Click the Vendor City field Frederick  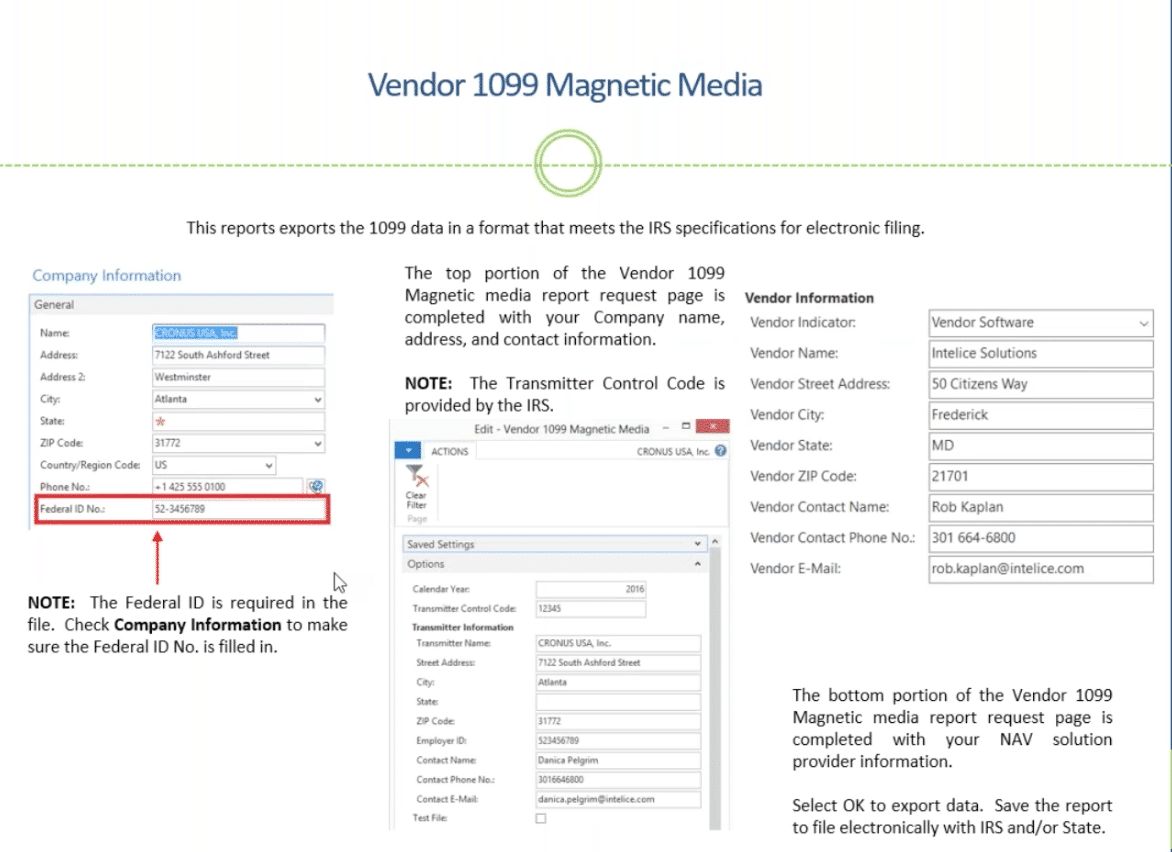click(1040, 415)
